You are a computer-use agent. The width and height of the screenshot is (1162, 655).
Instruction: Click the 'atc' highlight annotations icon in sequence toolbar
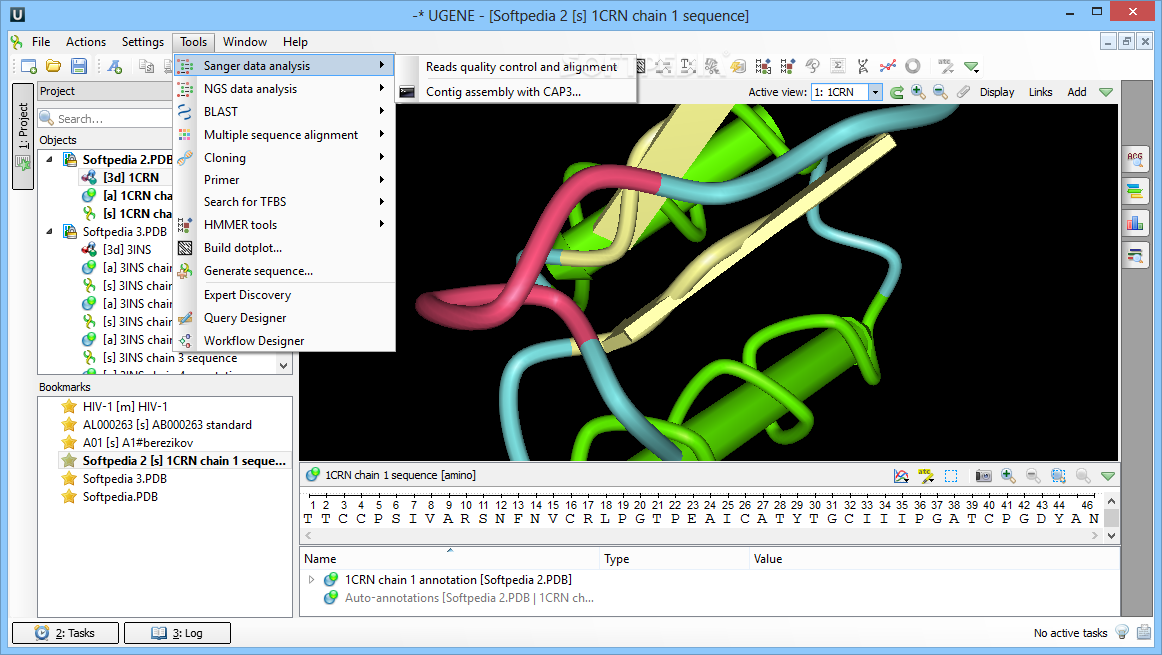926,476
